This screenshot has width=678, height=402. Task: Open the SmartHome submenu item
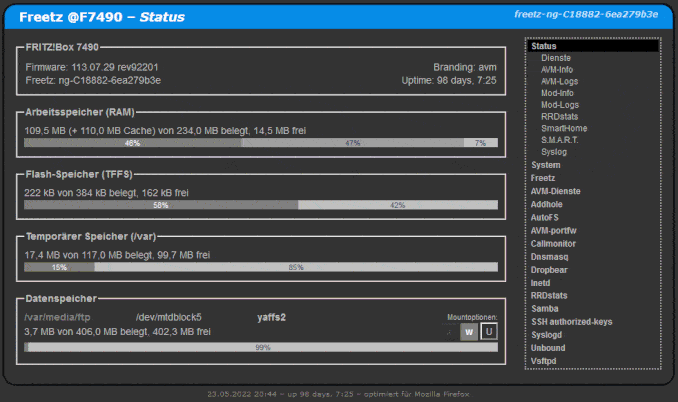click(x=564, y=128)
